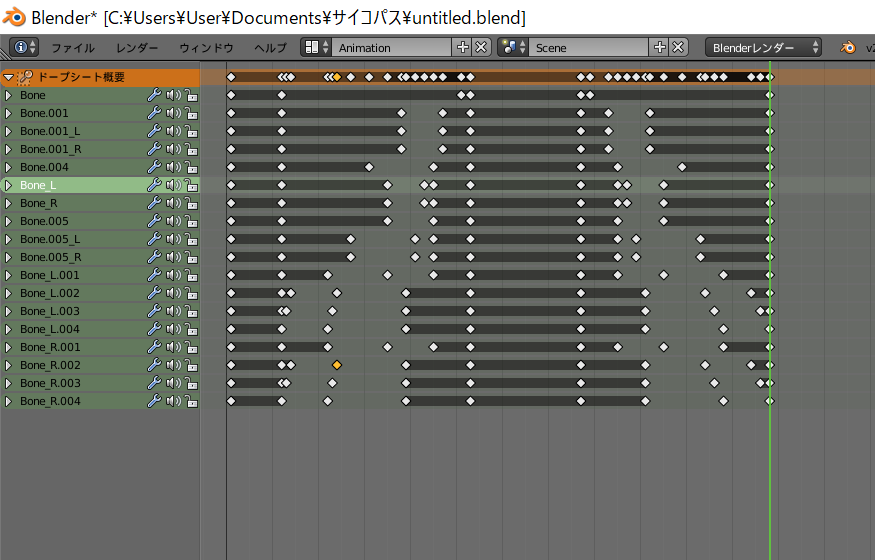Select the Bone_R.003 channel name
This screenshot has width=875, height=560.
(50, 383)
